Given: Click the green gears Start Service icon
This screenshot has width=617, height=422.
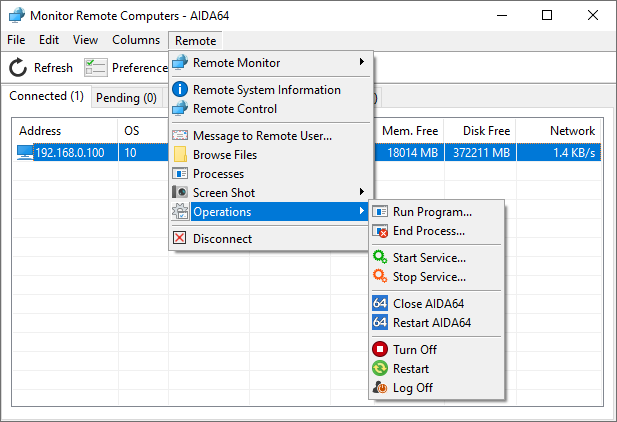Looking at the screenshot, I should click(x=380, y=257).
